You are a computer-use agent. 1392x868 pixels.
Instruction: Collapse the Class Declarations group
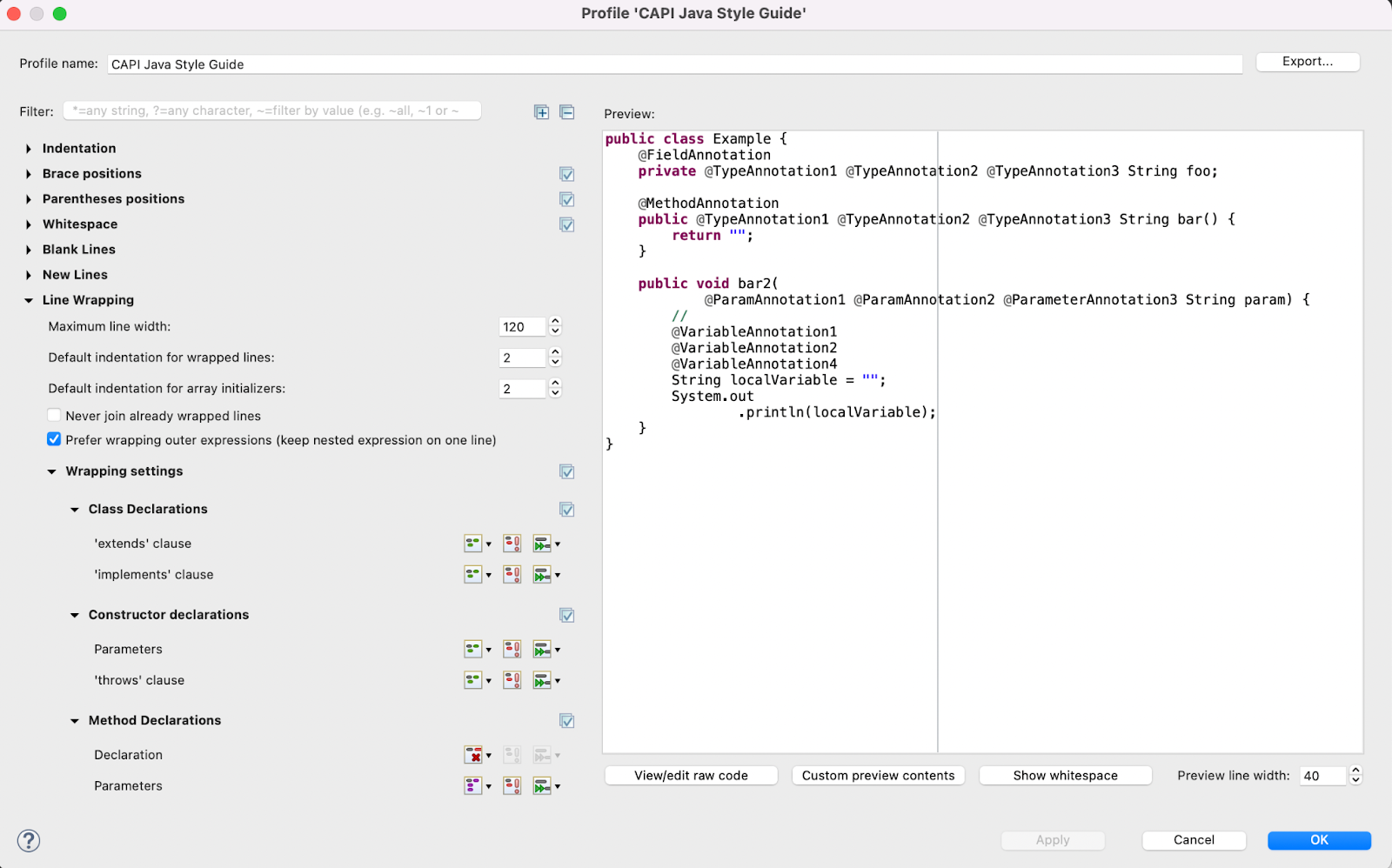coord(75,510)
